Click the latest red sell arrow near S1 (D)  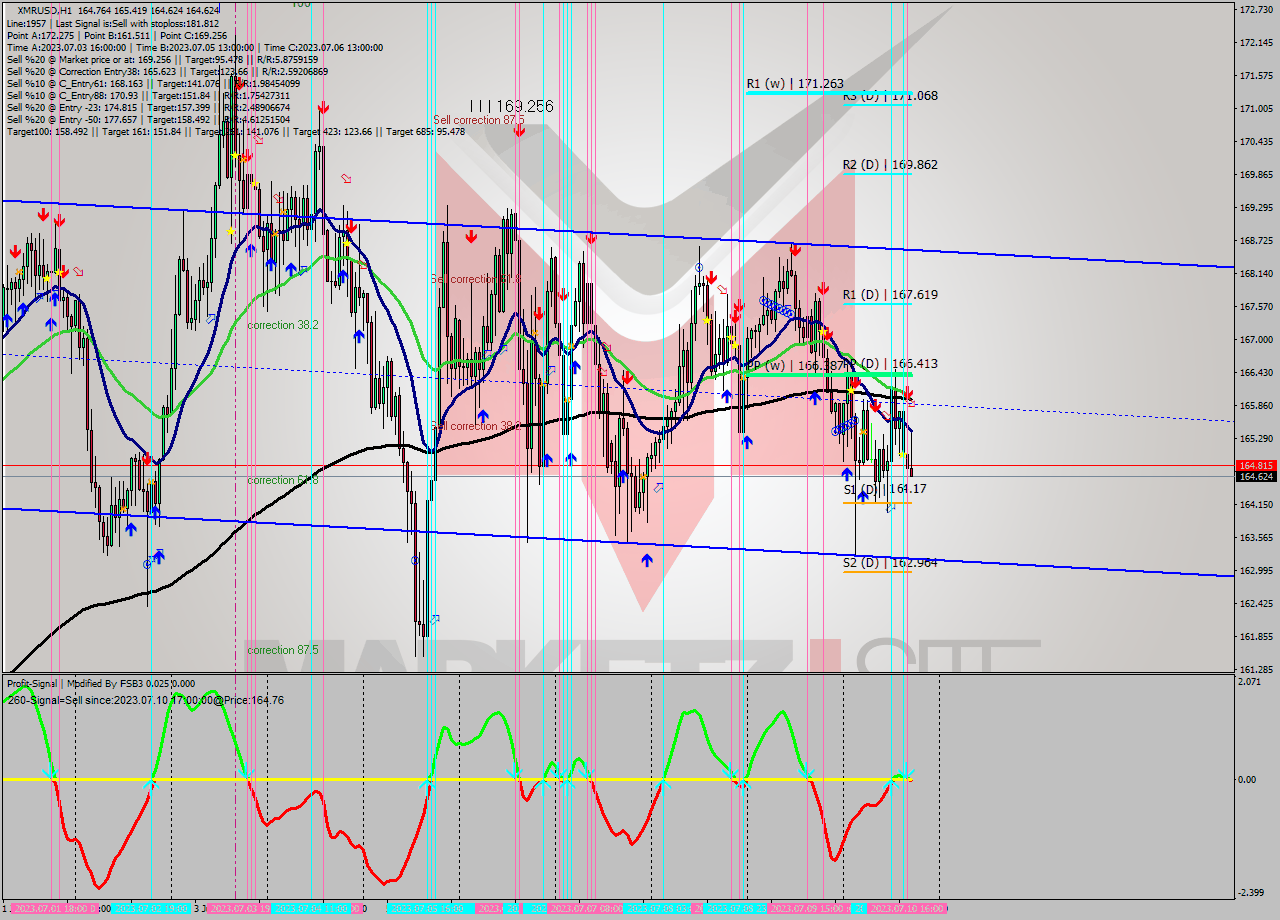point(908,392)
